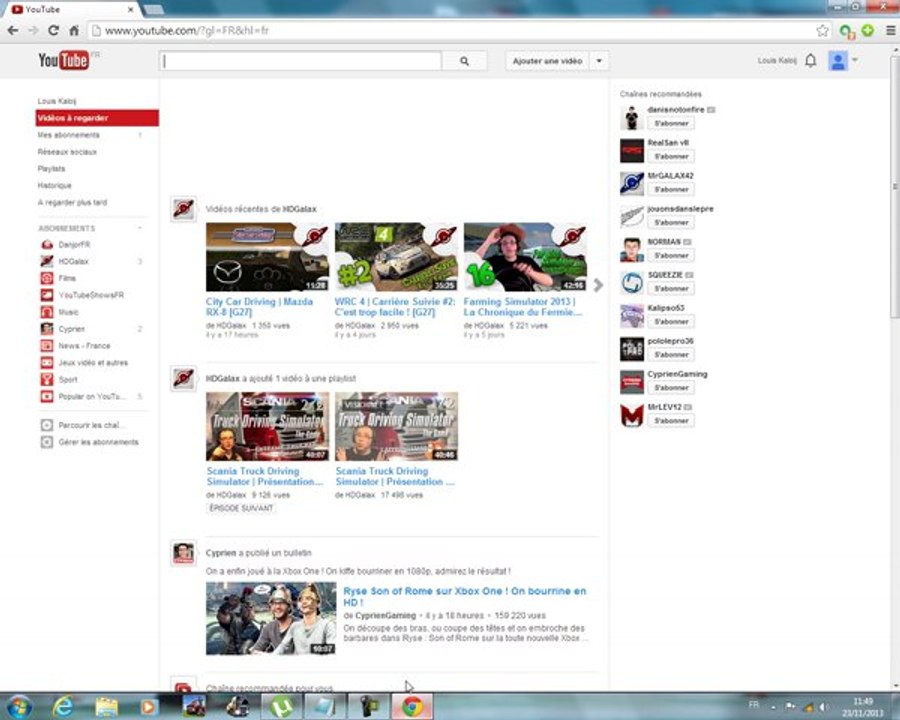
Task: Open first Scania Truck Driving thumbnail
Action: [x=267, y=426]
